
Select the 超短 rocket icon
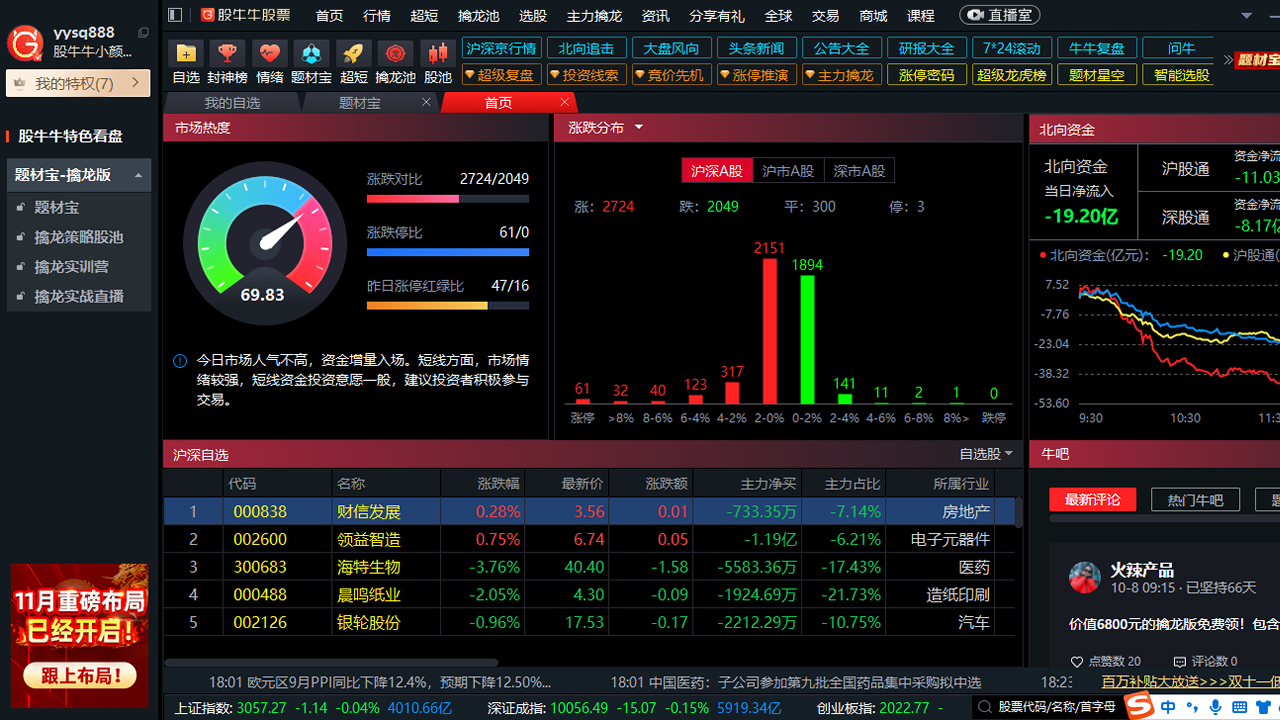tap(353, 53)
